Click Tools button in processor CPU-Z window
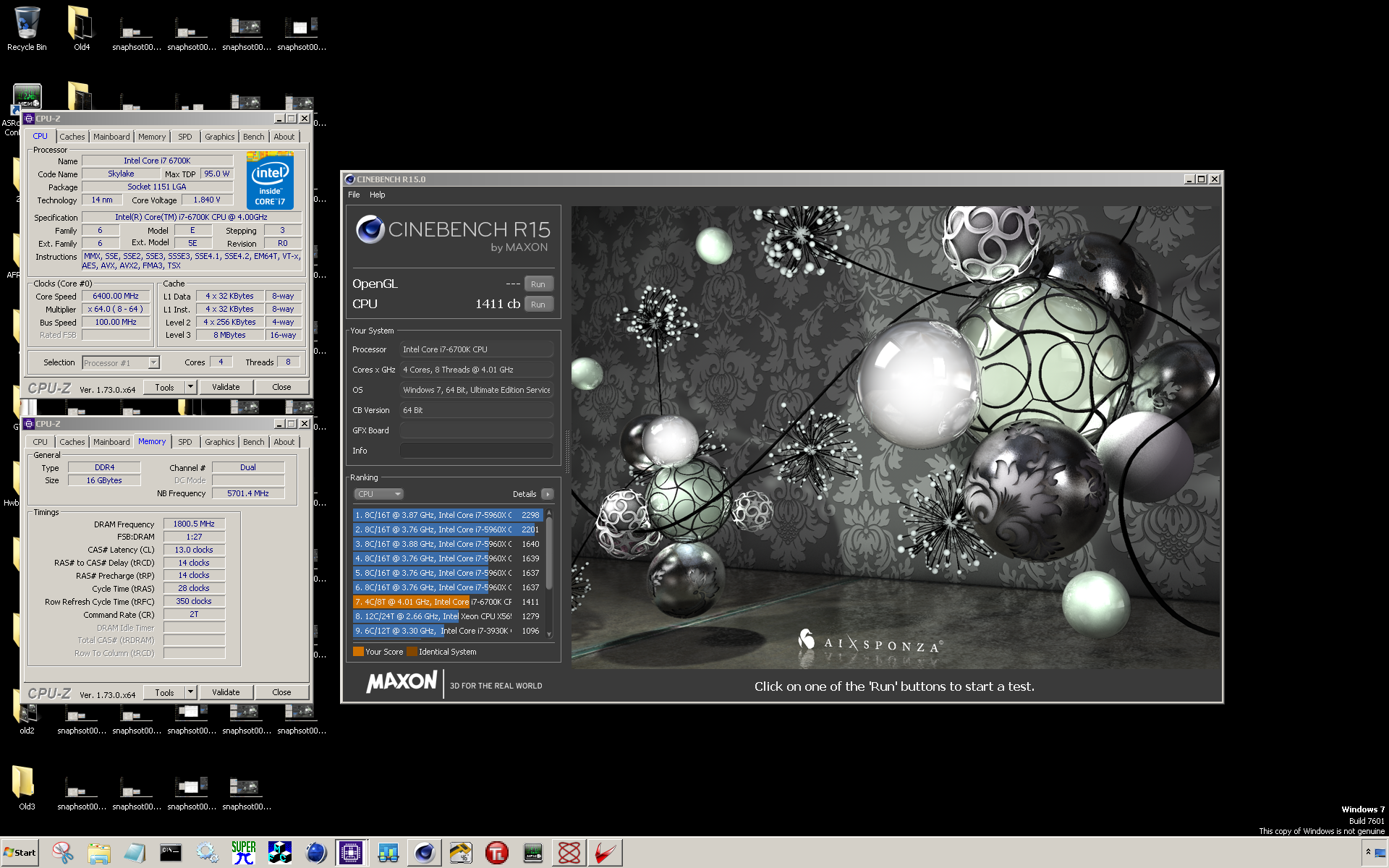 [x=165, y=388]
